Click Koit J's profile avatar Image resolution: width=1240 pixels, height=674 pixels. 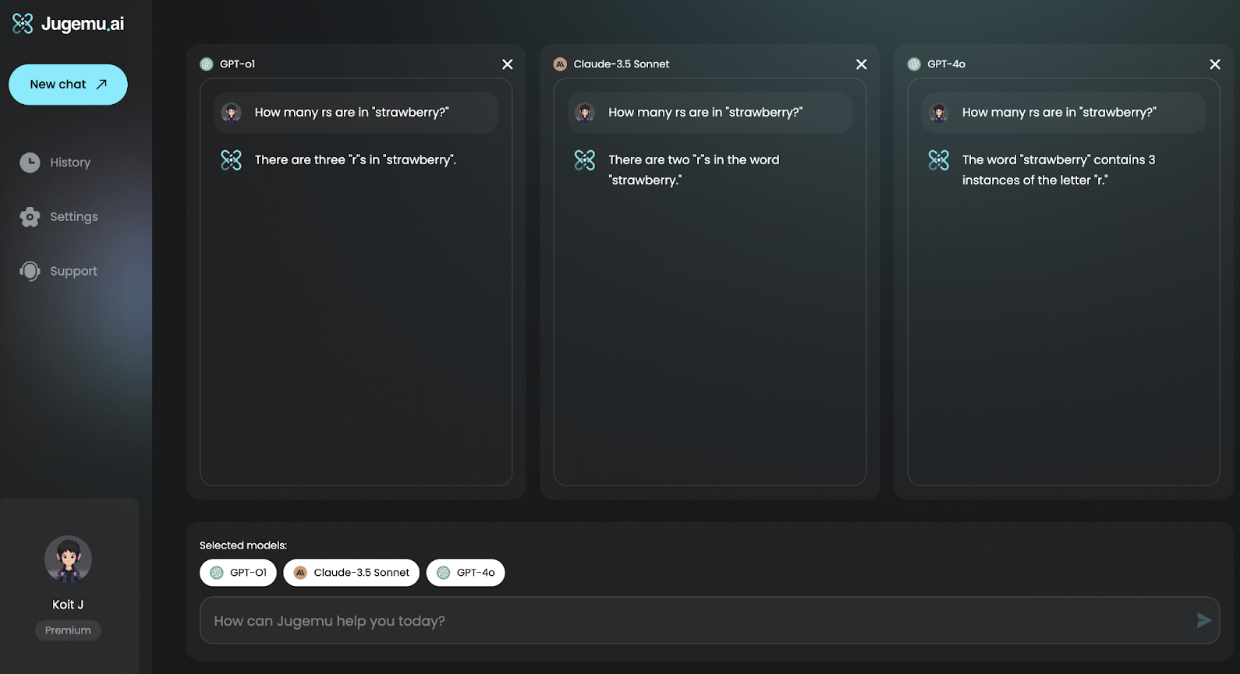pyautogui.click(x=68, y=559)
